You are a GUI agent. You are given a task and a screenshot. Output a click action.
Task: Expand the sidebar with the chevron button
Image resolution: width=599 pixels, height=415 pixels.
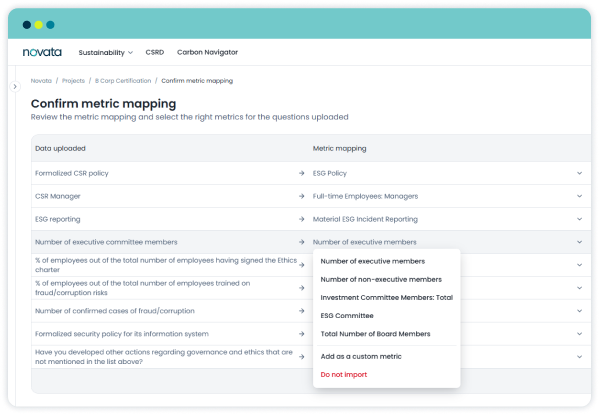coord(15,87)
